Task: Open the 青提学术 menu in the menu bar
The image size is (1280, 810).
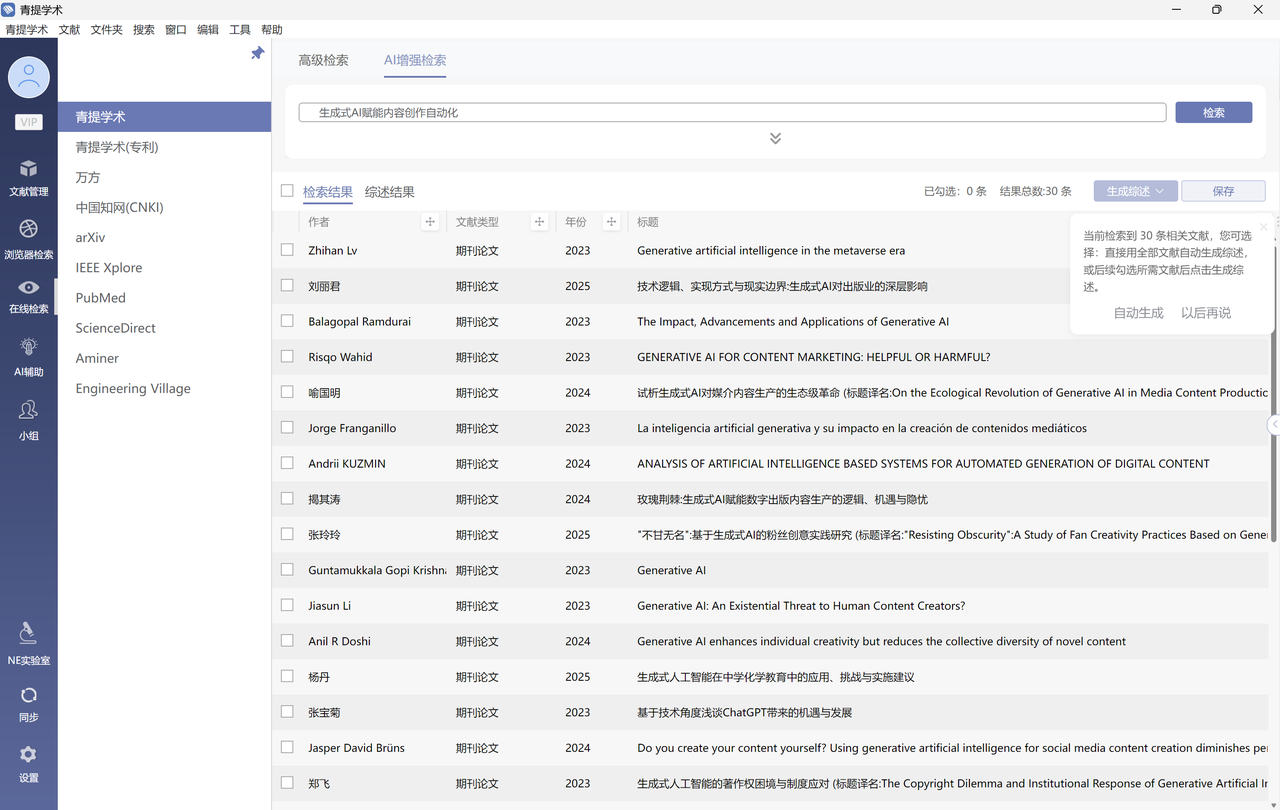Action: [27, 30]
